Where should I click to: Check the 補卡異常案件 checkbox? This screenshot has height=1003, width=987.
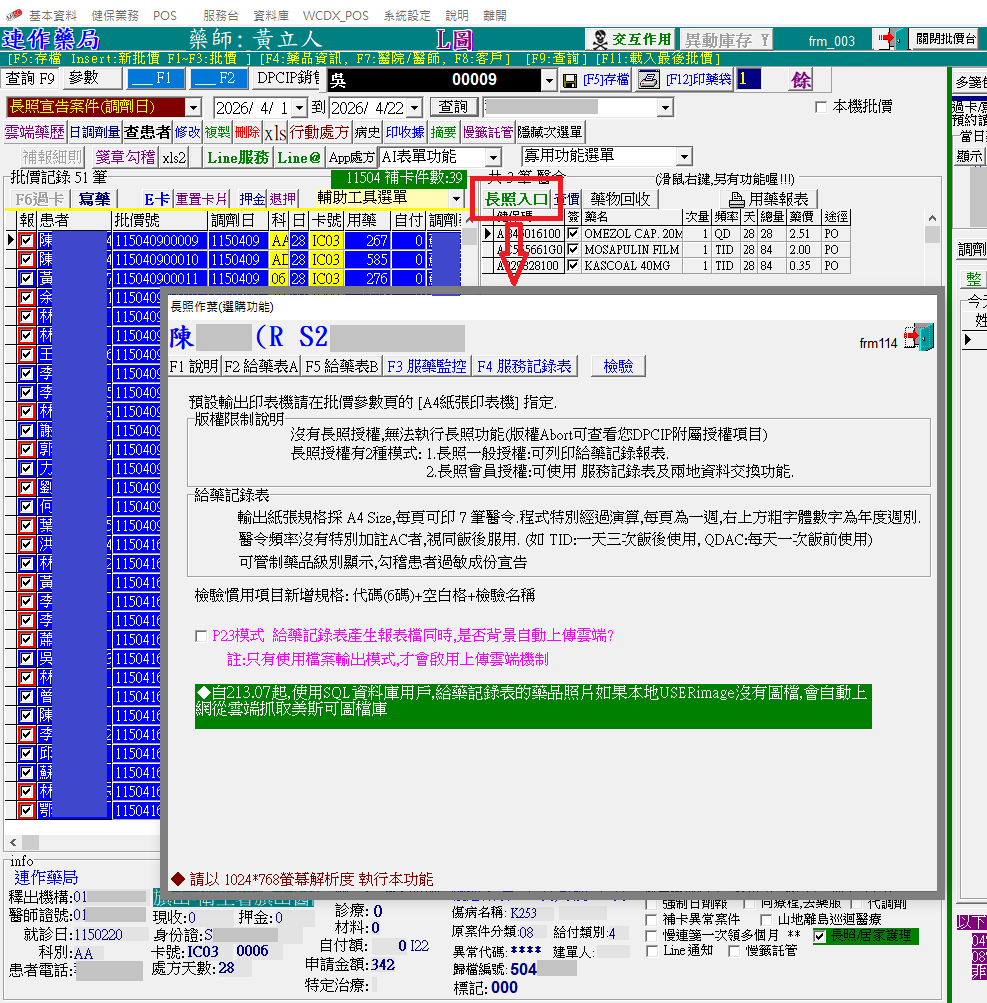tap(651, 920)
